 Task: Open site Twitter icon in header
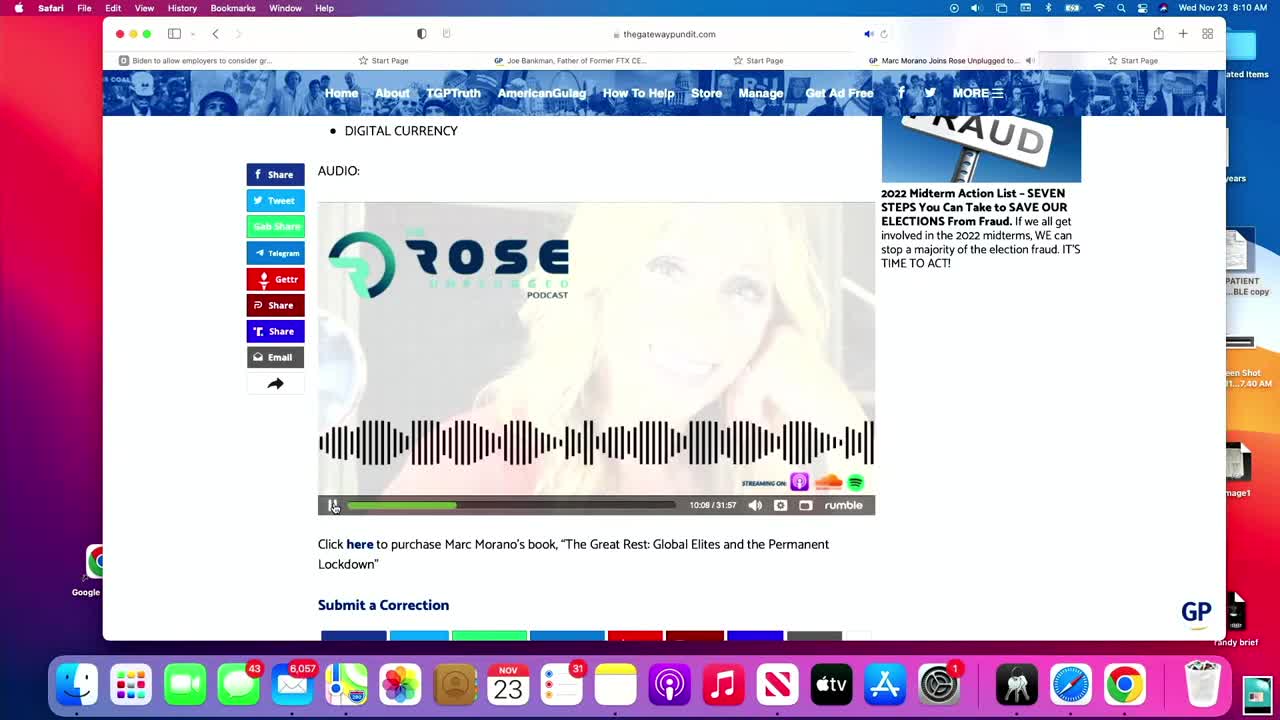[930, 93]
